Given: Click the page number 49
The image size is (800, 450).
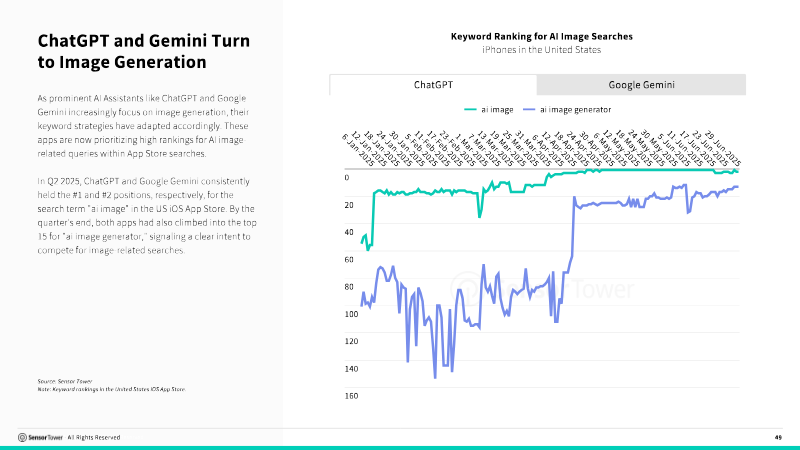Looking at the screenshot, I should [x=778, y=437].
